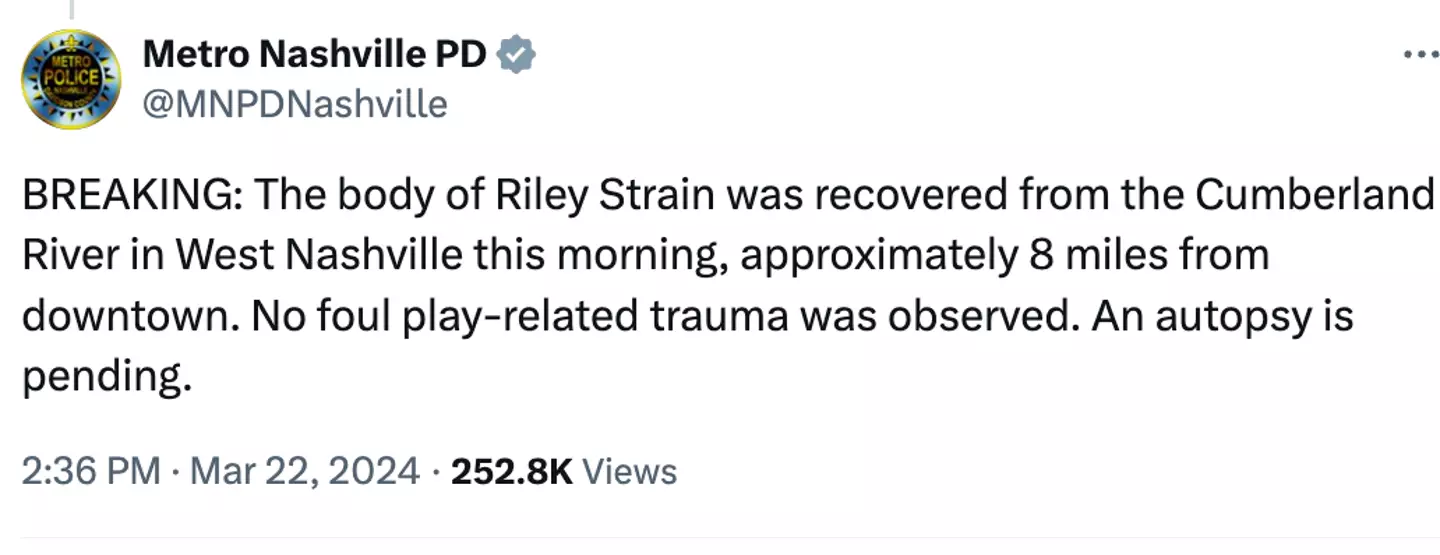Open the @MNPDNashville handle link
The height and width of the screenshot is (555, 1440).
(x=295, y=103)
